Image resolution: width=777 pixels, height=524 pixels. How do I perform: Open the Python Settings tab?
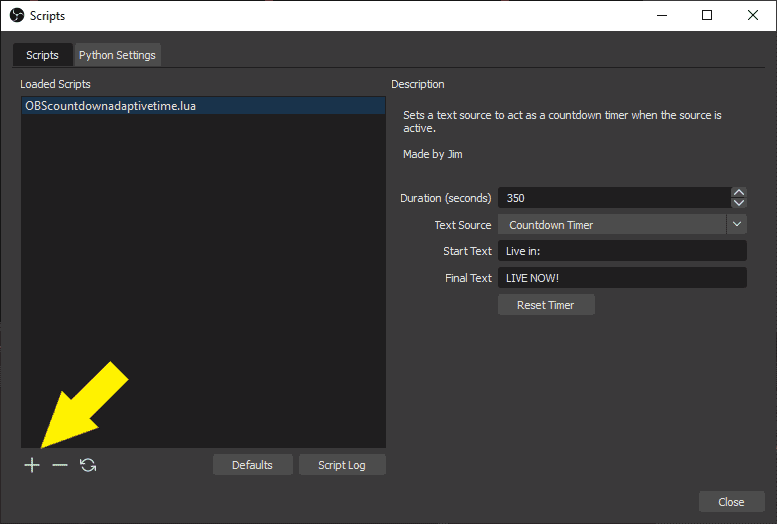117,55
